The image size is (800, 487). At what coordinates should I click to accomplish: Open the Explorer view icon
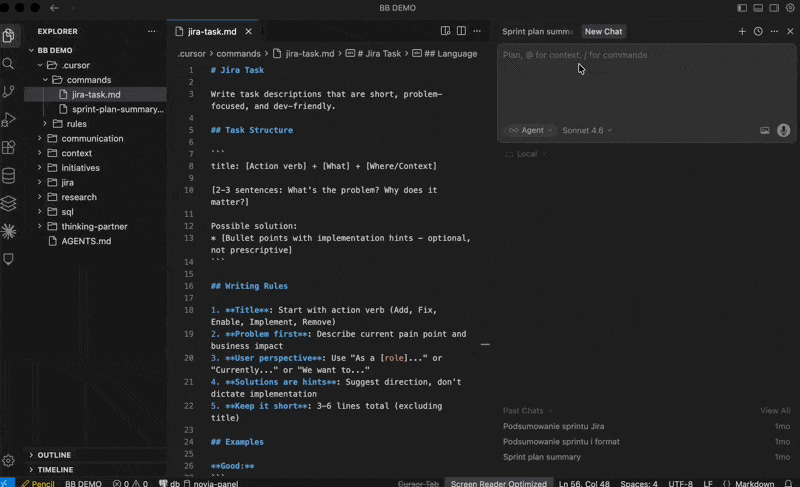(x=9, y=36)
